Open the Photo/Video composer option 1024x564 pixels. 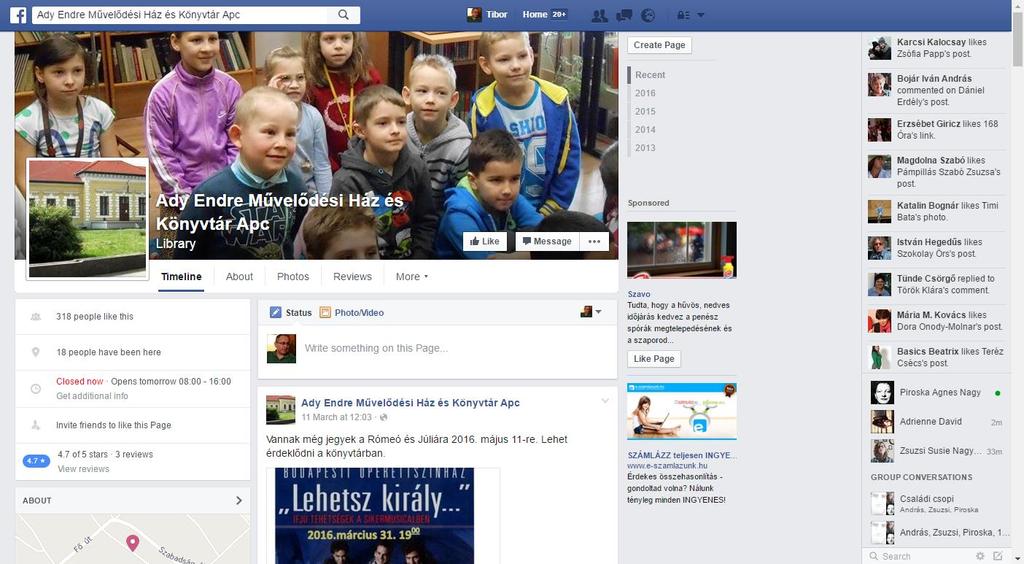[359, 313]
